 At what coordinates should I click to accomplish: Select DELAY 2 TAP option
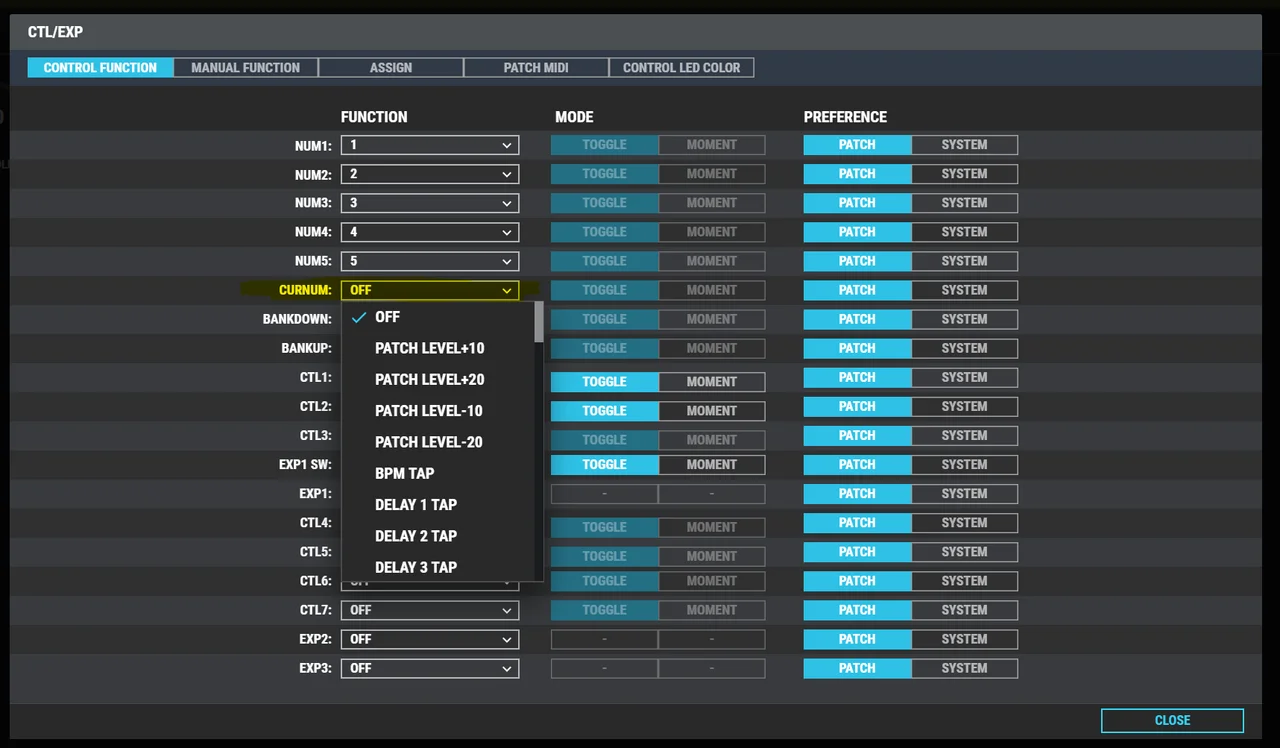tap(415, 536)
